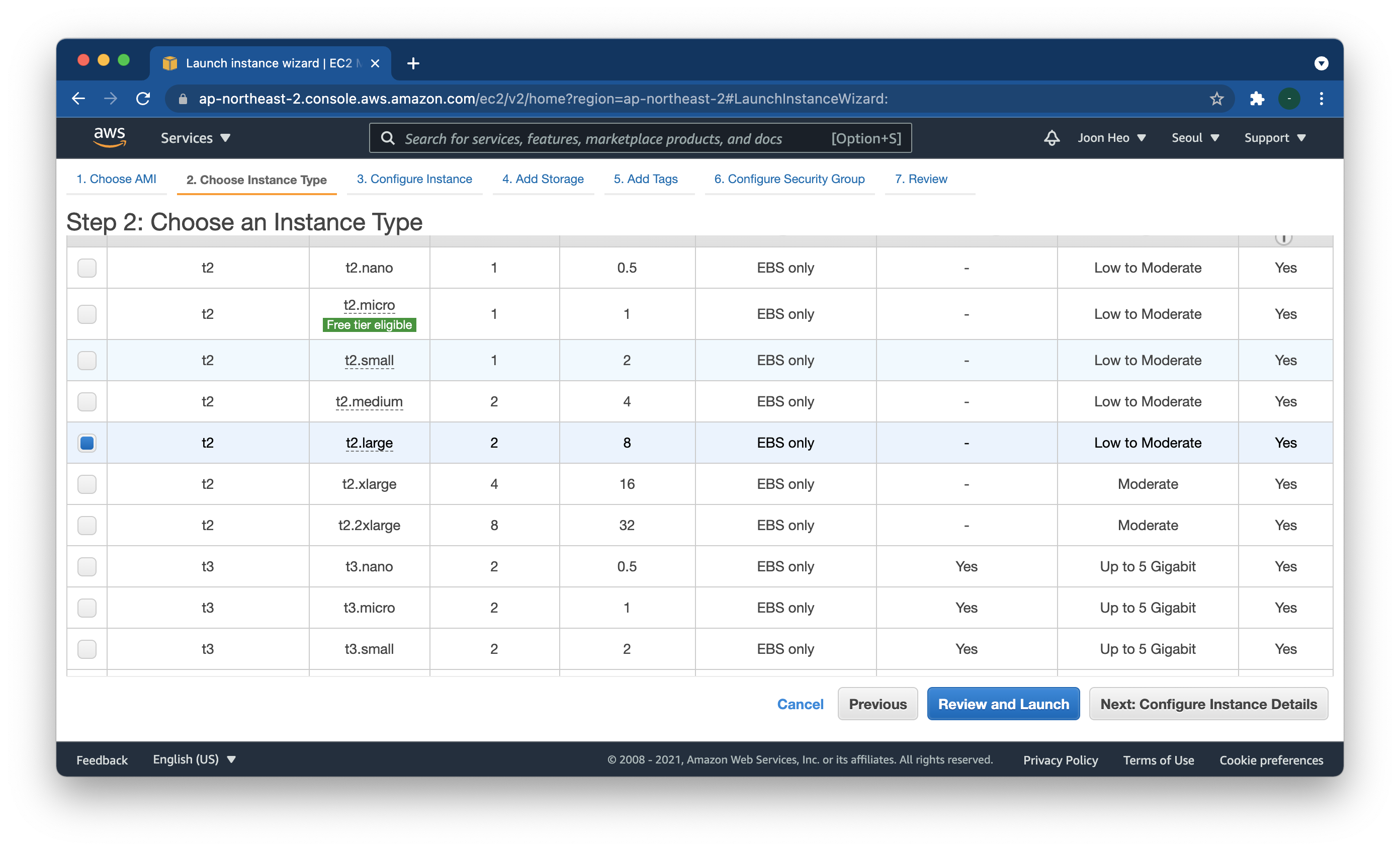
Task: Open the English (US) language selector
Action: click(194, 759)
